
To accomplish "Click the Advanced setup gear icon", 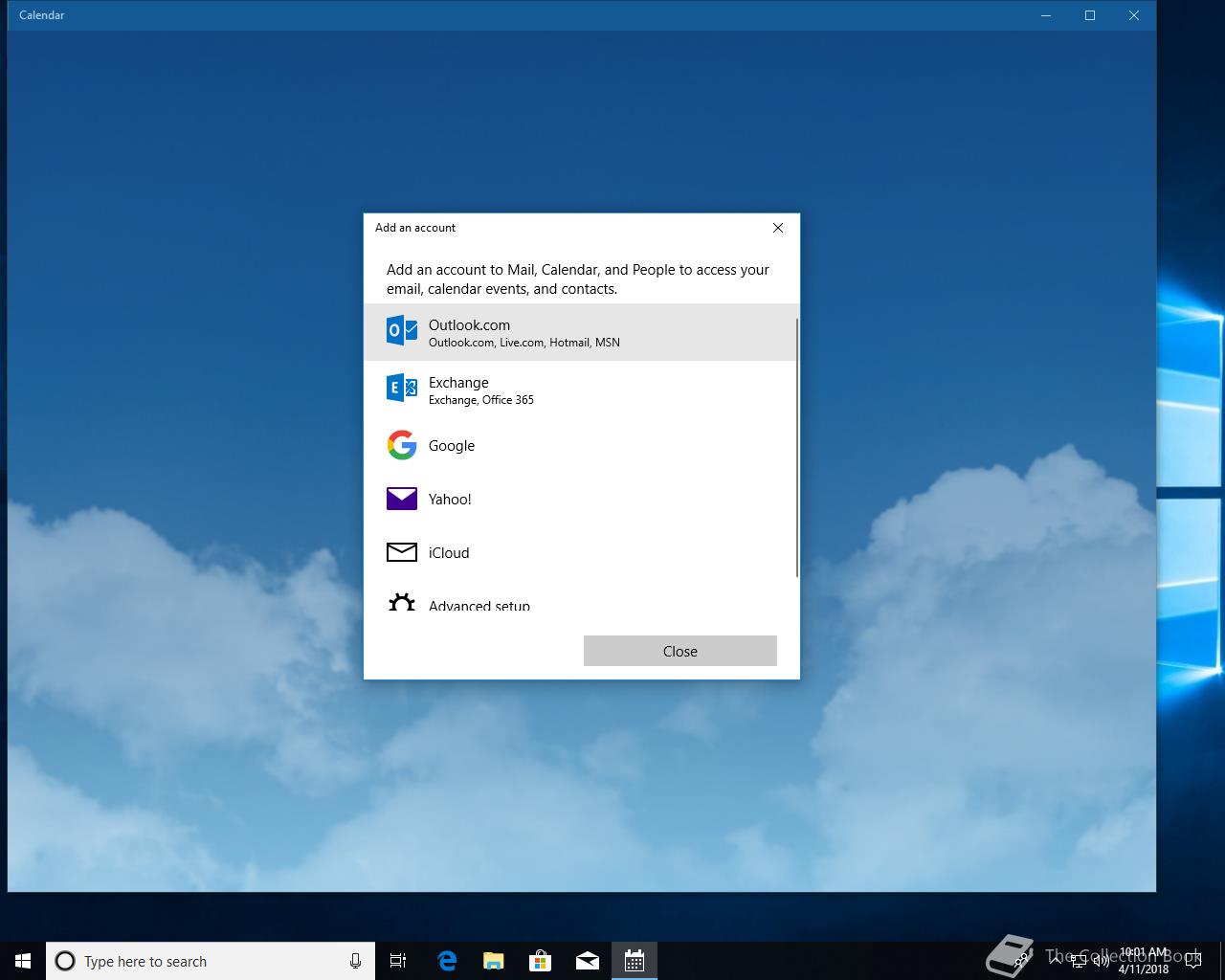I will coord(402,603).
